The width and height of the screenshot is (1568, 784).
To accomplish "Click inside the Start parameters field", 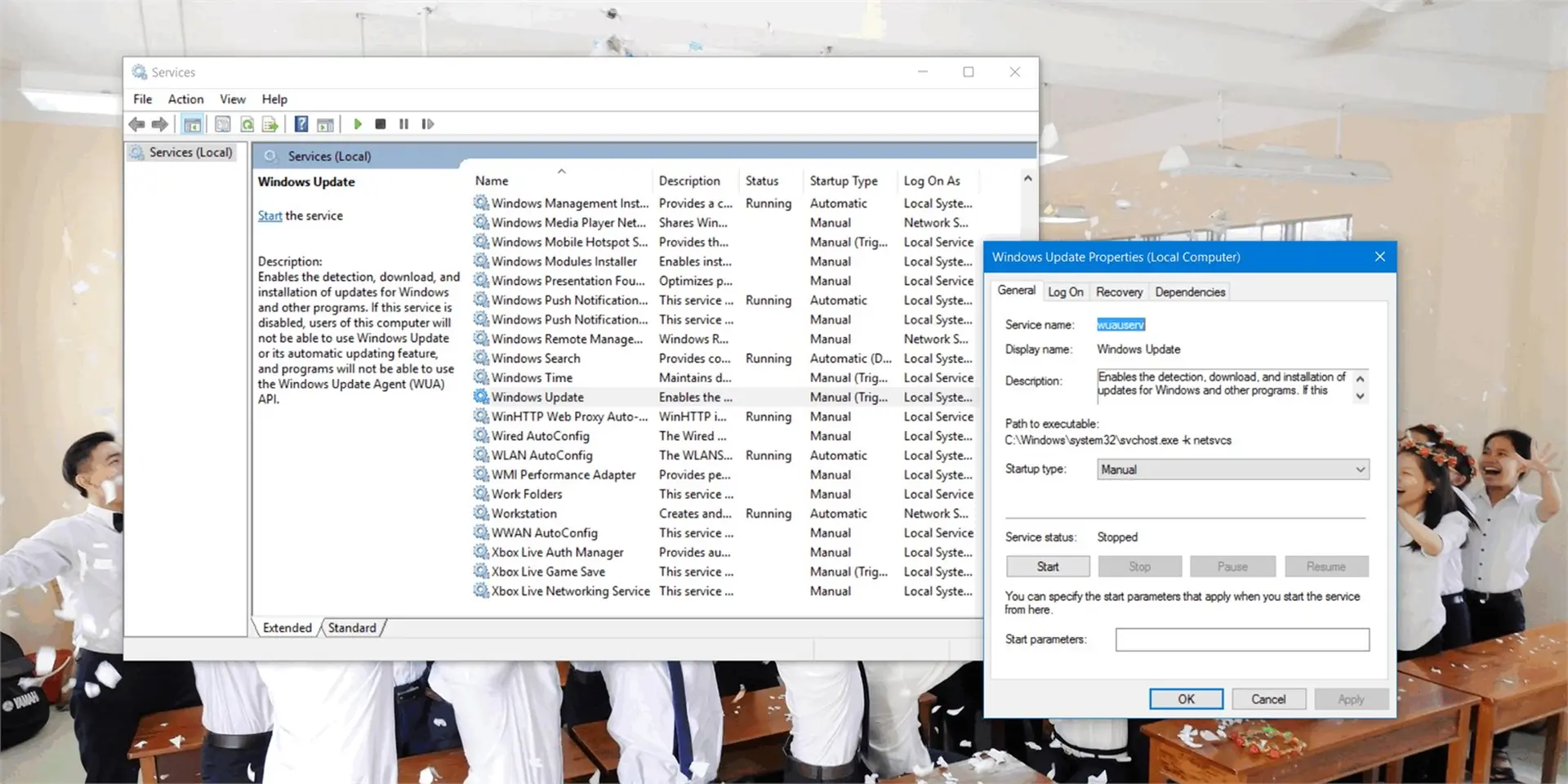I will pyautogui.click(x=1242, y=639).
